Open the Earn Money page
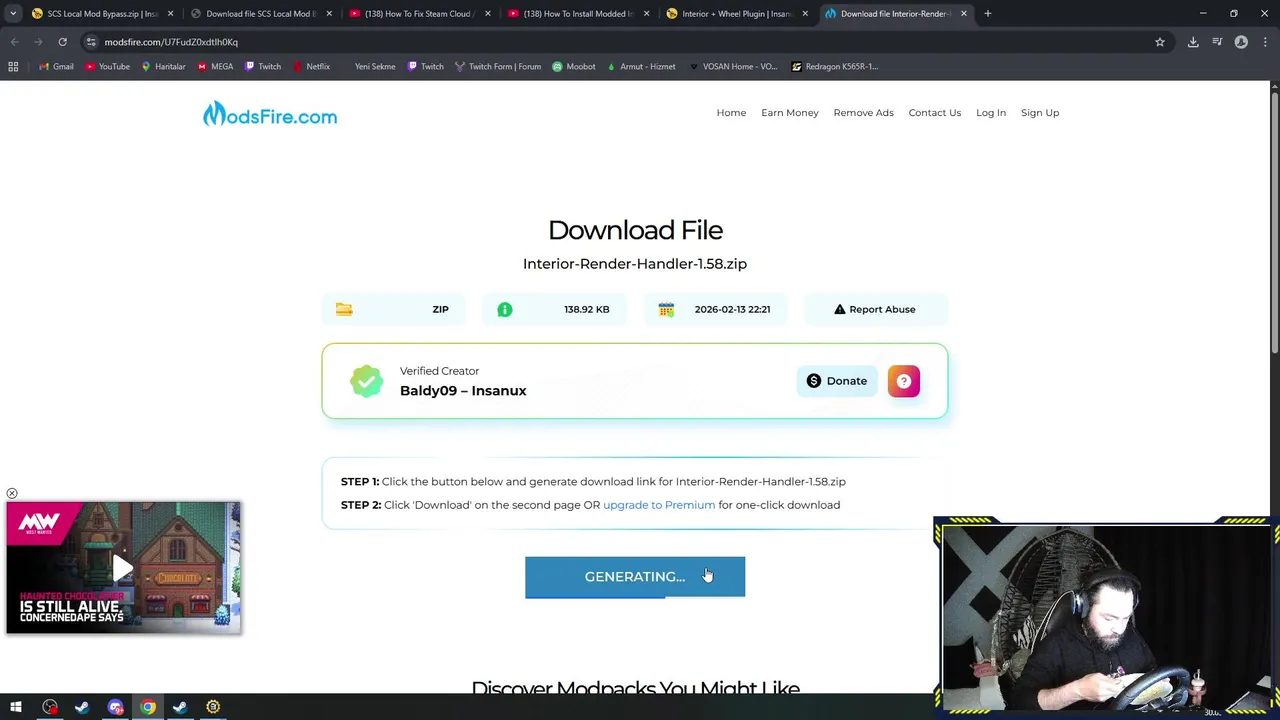The width and height of the screenshot is (1280, 720). [x=789, y=113]
